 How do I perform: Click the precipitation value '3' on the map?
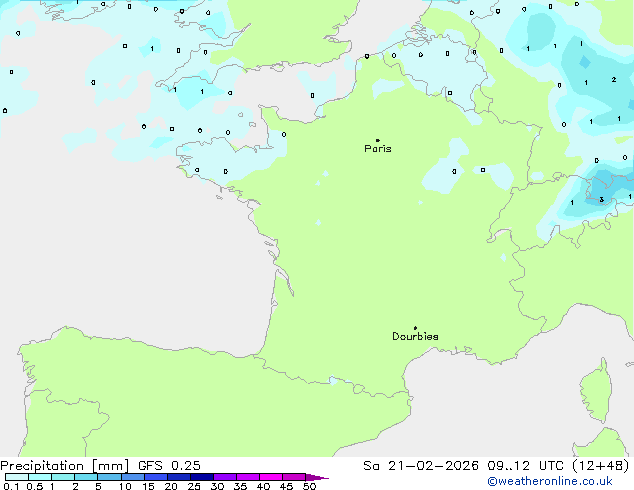(602, 200)
